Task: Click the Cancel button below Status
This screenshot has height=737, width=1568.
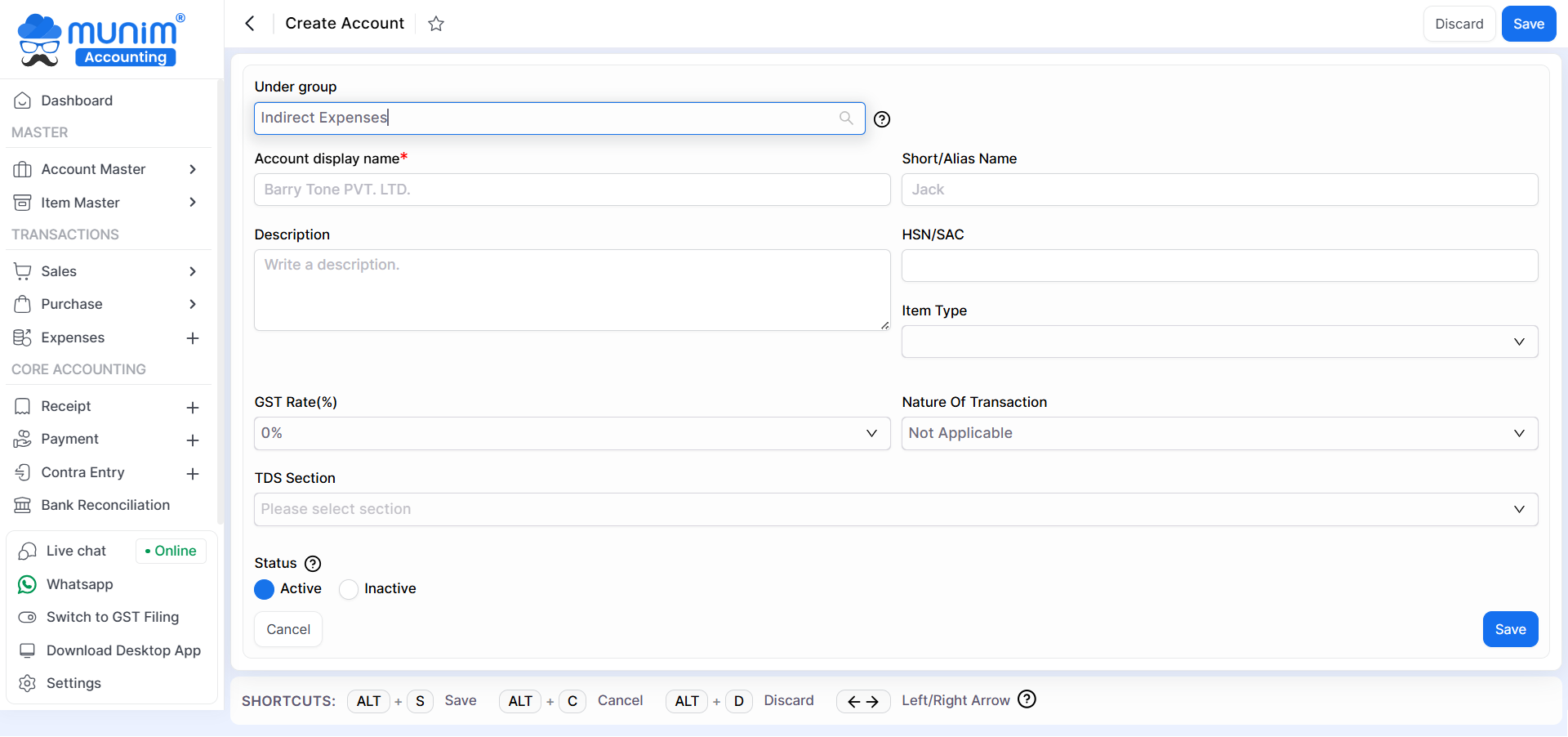Action: pos(288,629)
